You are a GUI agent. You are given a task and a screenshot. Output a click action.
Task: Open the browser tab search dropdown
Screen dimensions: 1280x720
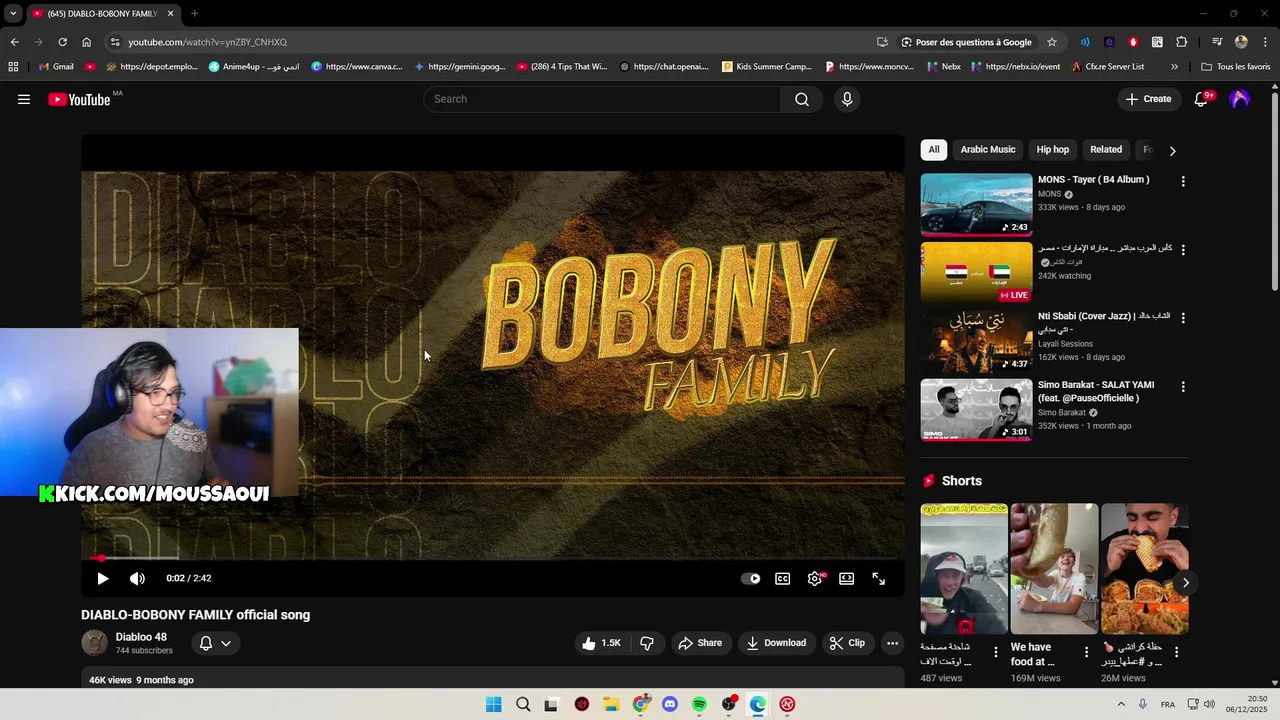click(13, 14)
